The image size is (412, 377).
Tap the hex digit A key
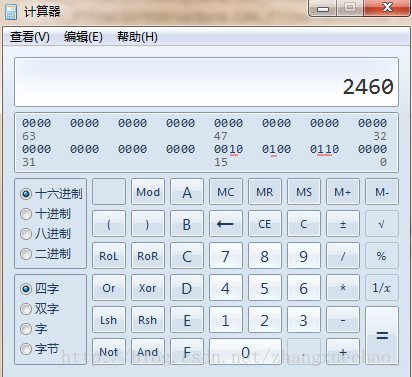click(187, 192)
